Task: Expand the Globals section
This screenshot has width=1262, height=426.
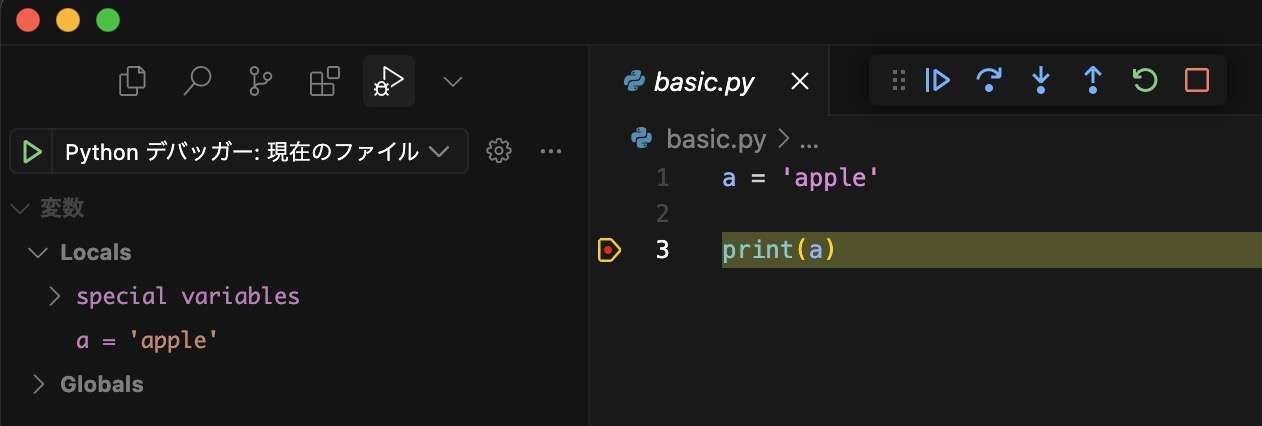Action: [x=39, y=384]
